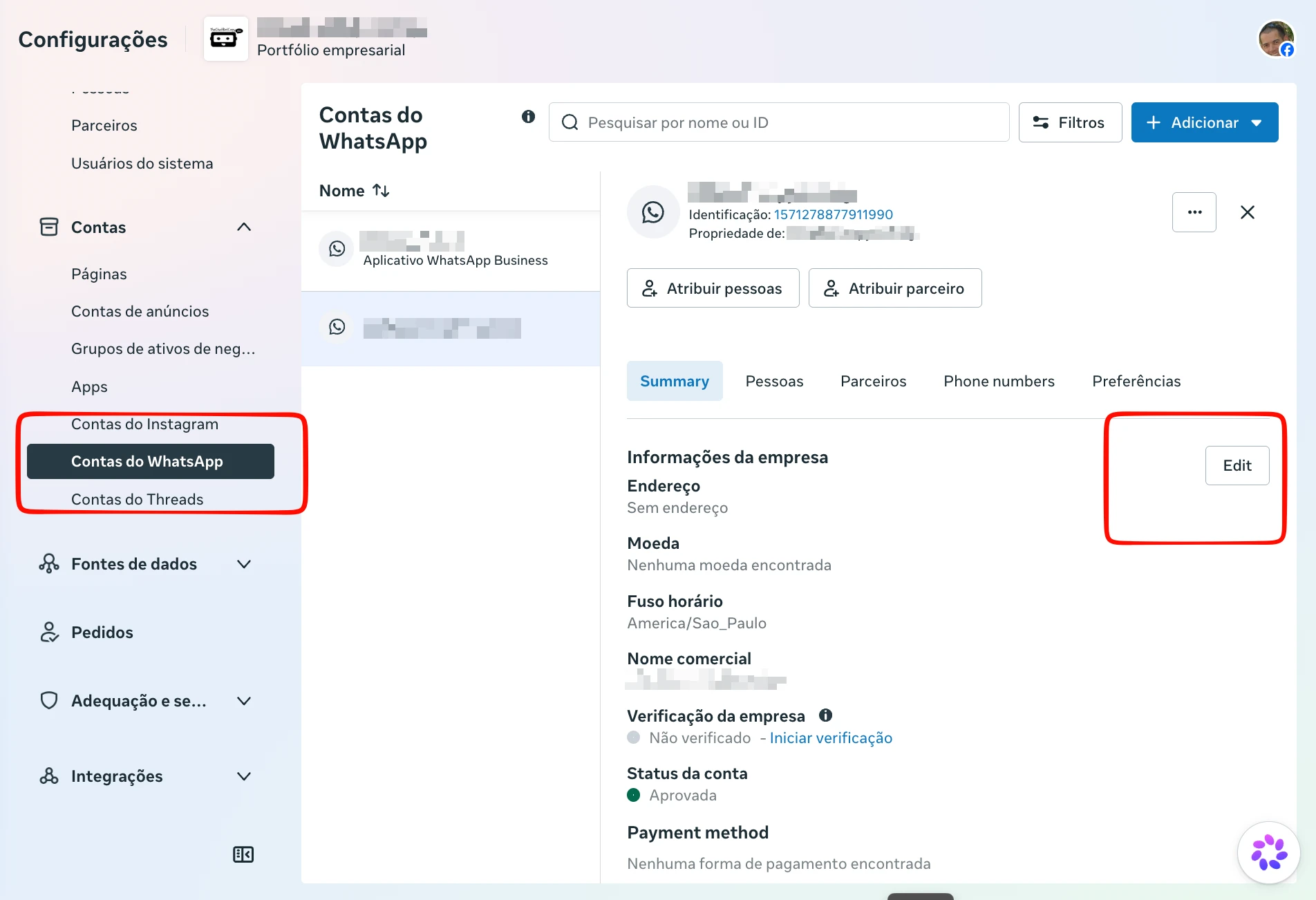1316x900 pixels.
Task: Open Contas do Instagram in sidebar
Action: [x=145, y=424]
